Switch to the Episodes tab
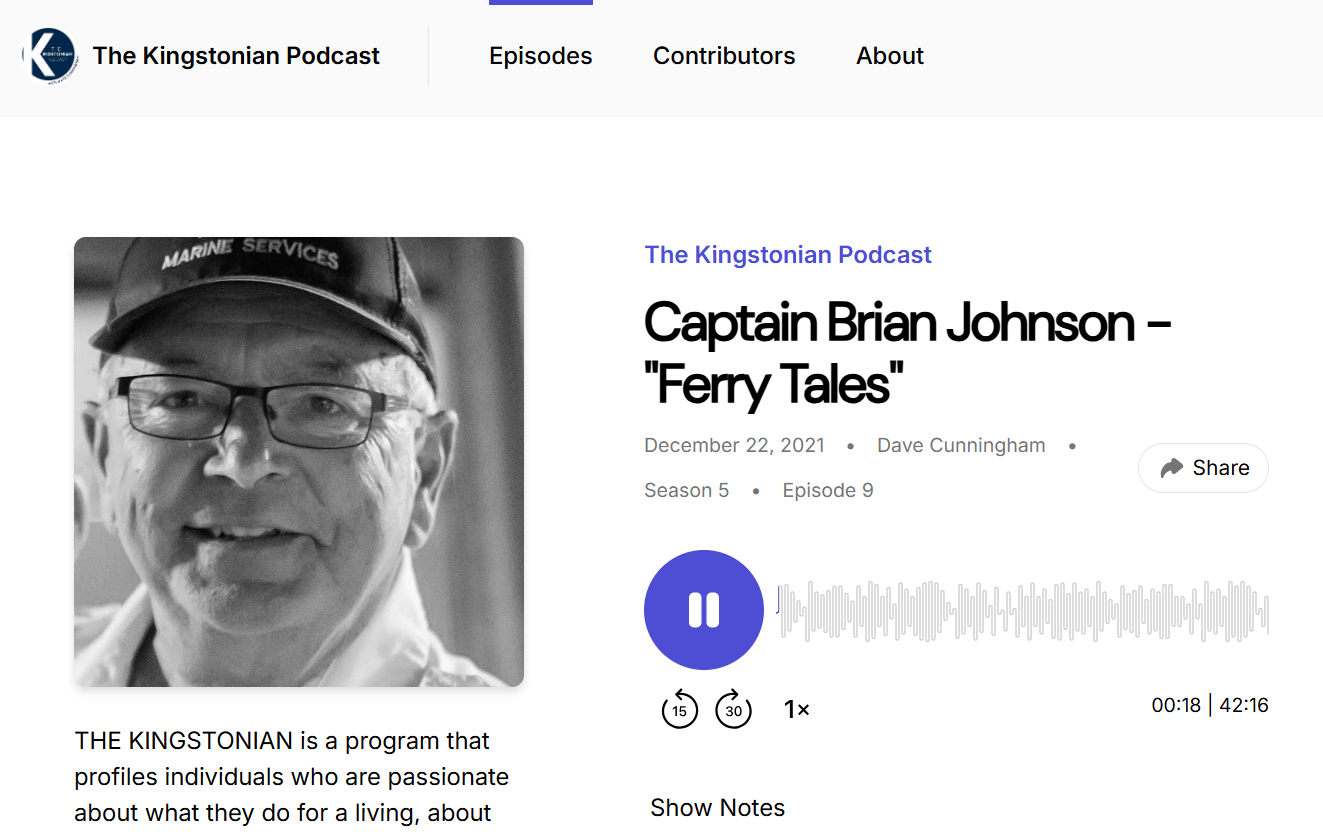 click(x=540, y=56)
